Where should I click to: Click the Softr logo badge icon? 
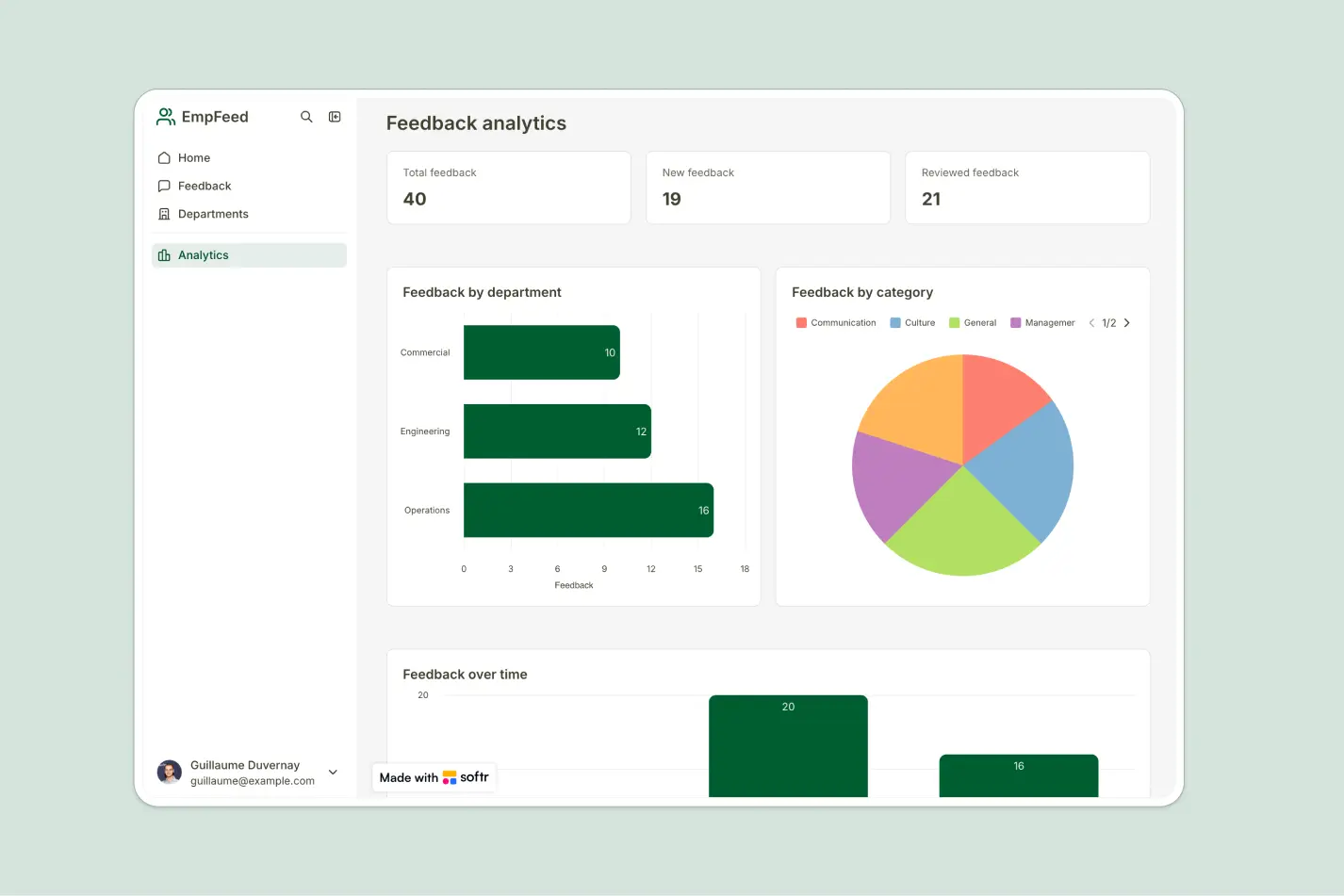[x=450, y=777]
